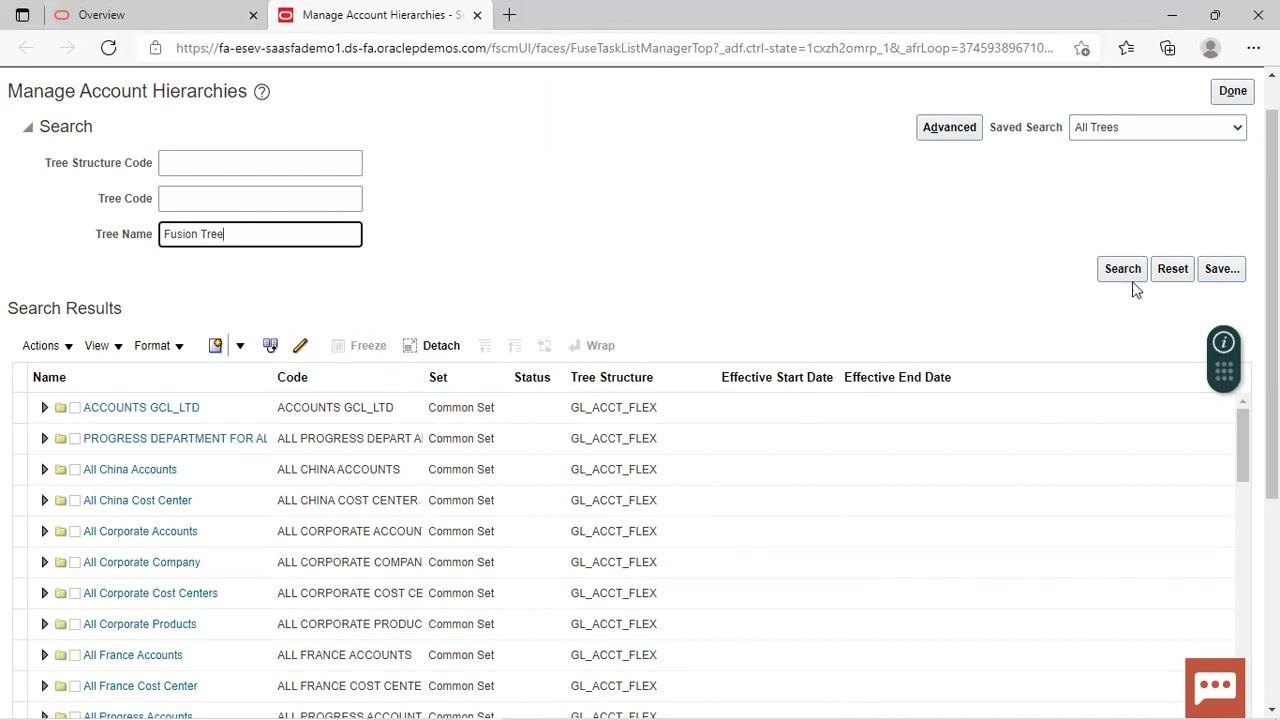Viewport: 1280px width, 720px height.
Task: Expand the ACCOUNTS GCL_LTD tree row
Action: 44,408
